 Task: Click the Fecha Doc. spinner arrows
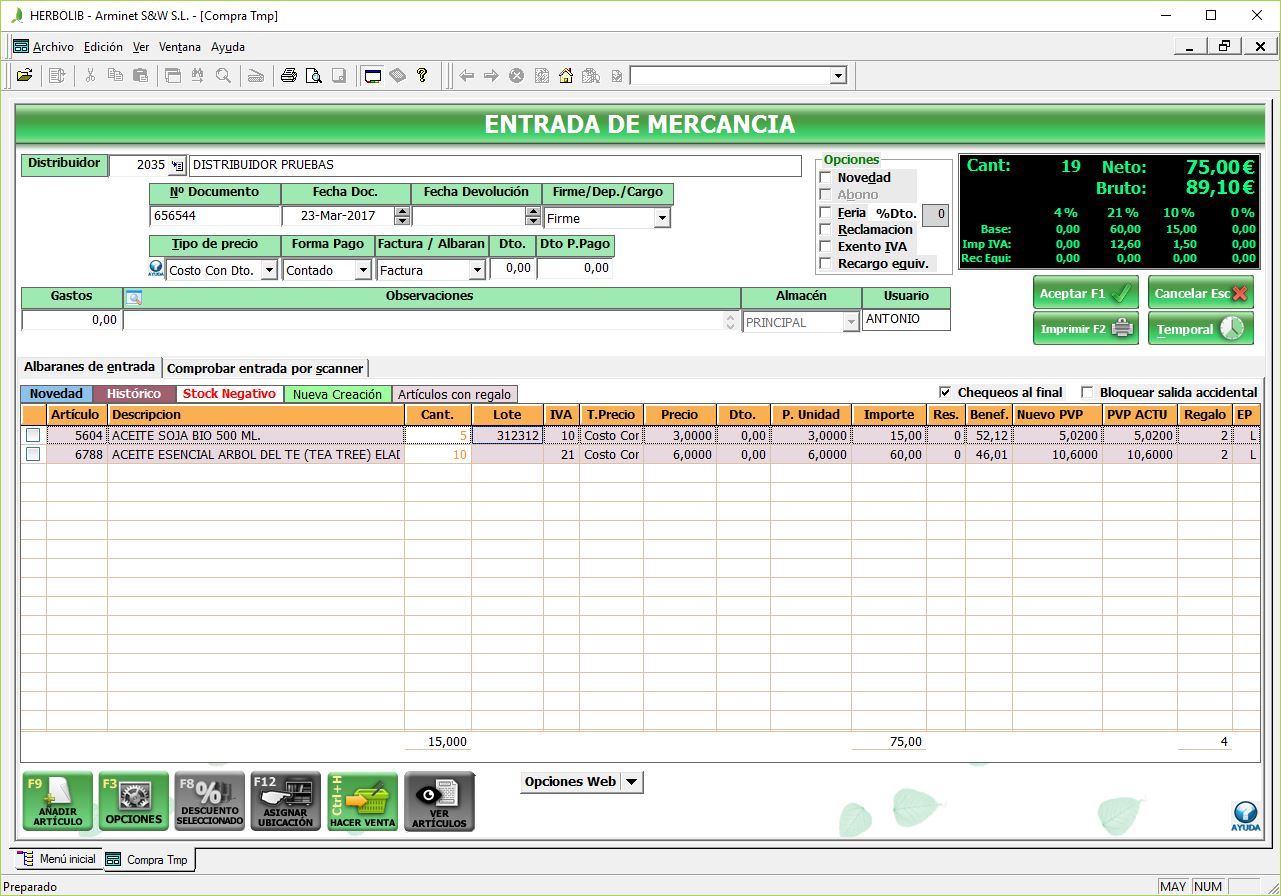point(402,216)
